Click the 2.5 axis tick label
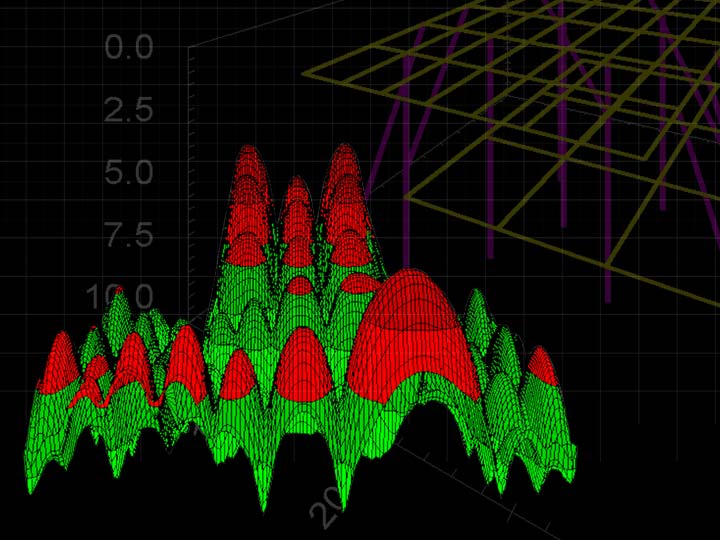Viewport: 720px width, 540px height. (x=143, y=110)
